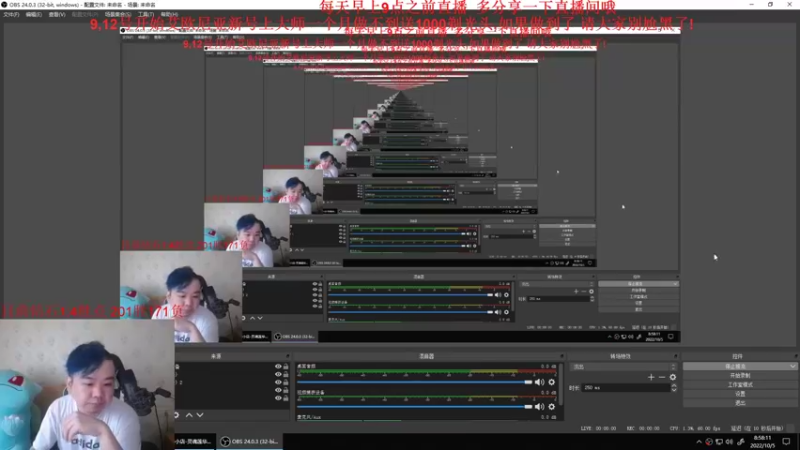Toggle visibility of first source eye icon
The width and height of the screenshot is (800, 450).
tap(278, 366)
